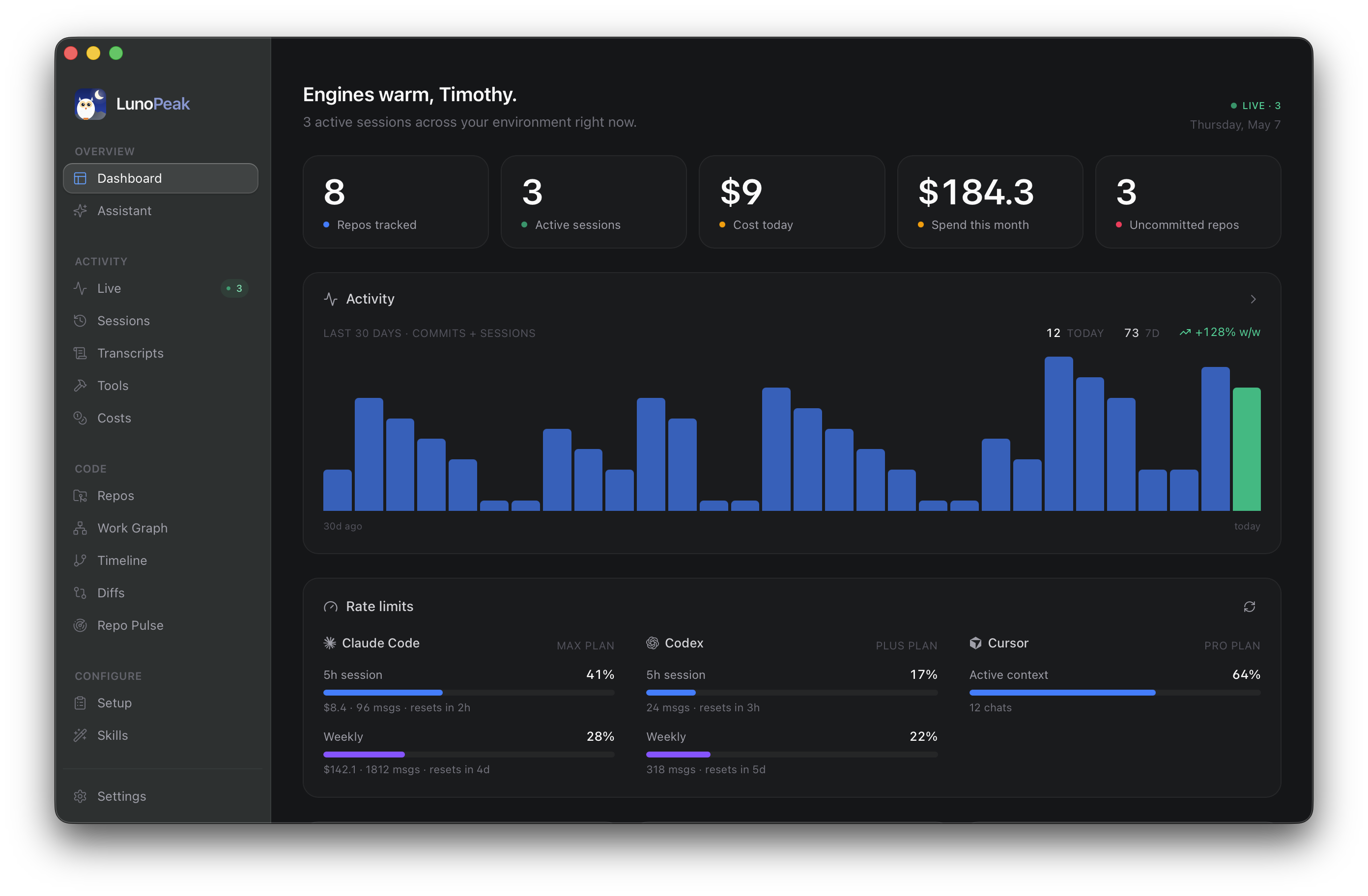The width and height of the screenshot is (1368, 896).
Task: Click '318 msgs · resets in 5d'
Action: [705, 769]
